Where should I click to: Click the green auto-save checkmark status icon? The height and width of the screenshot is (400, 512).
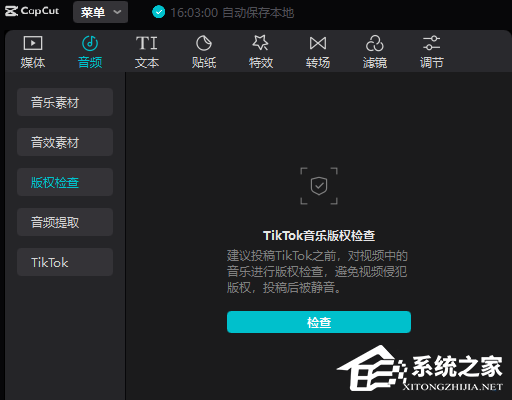click(158, 12)
